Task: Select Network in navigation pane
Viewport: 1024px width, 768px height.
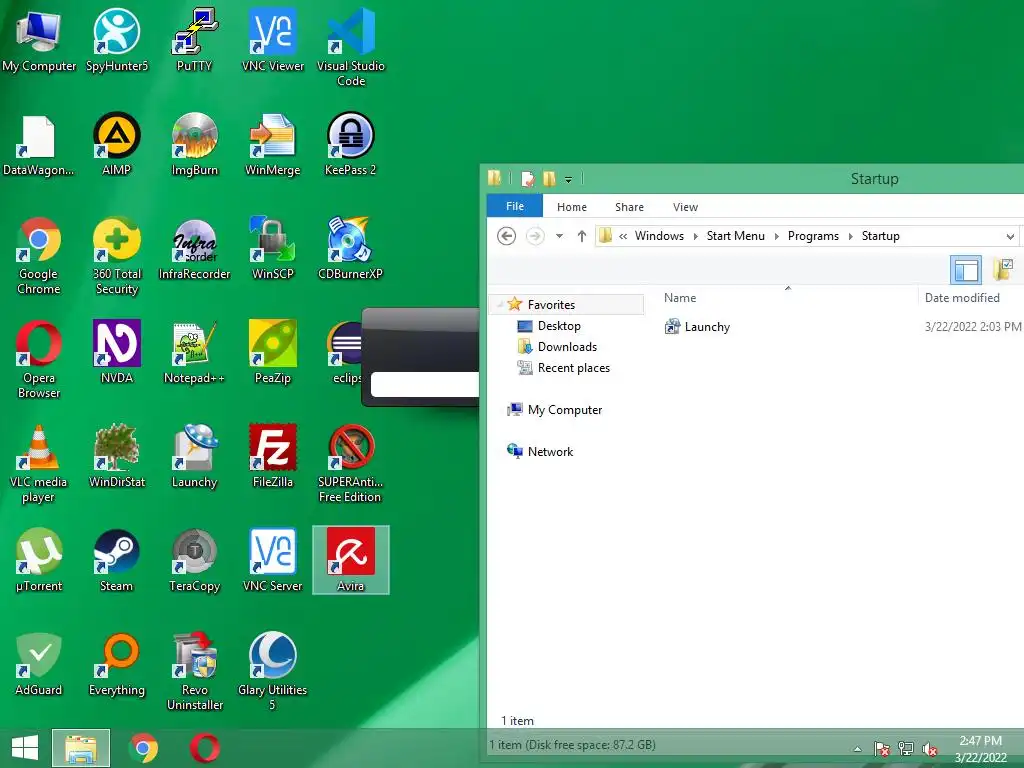Action: coord(540,451)
